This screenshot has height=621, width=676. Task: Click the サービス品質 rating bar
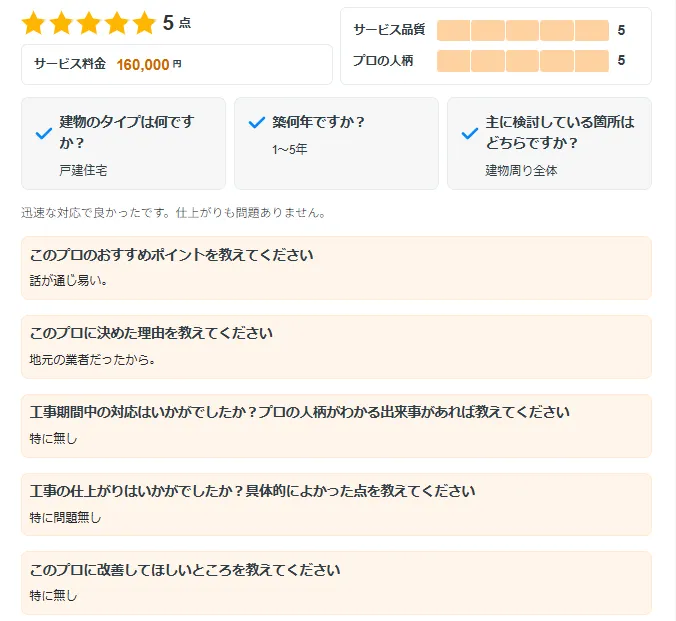pyautogui.click(x=523, y=30)
